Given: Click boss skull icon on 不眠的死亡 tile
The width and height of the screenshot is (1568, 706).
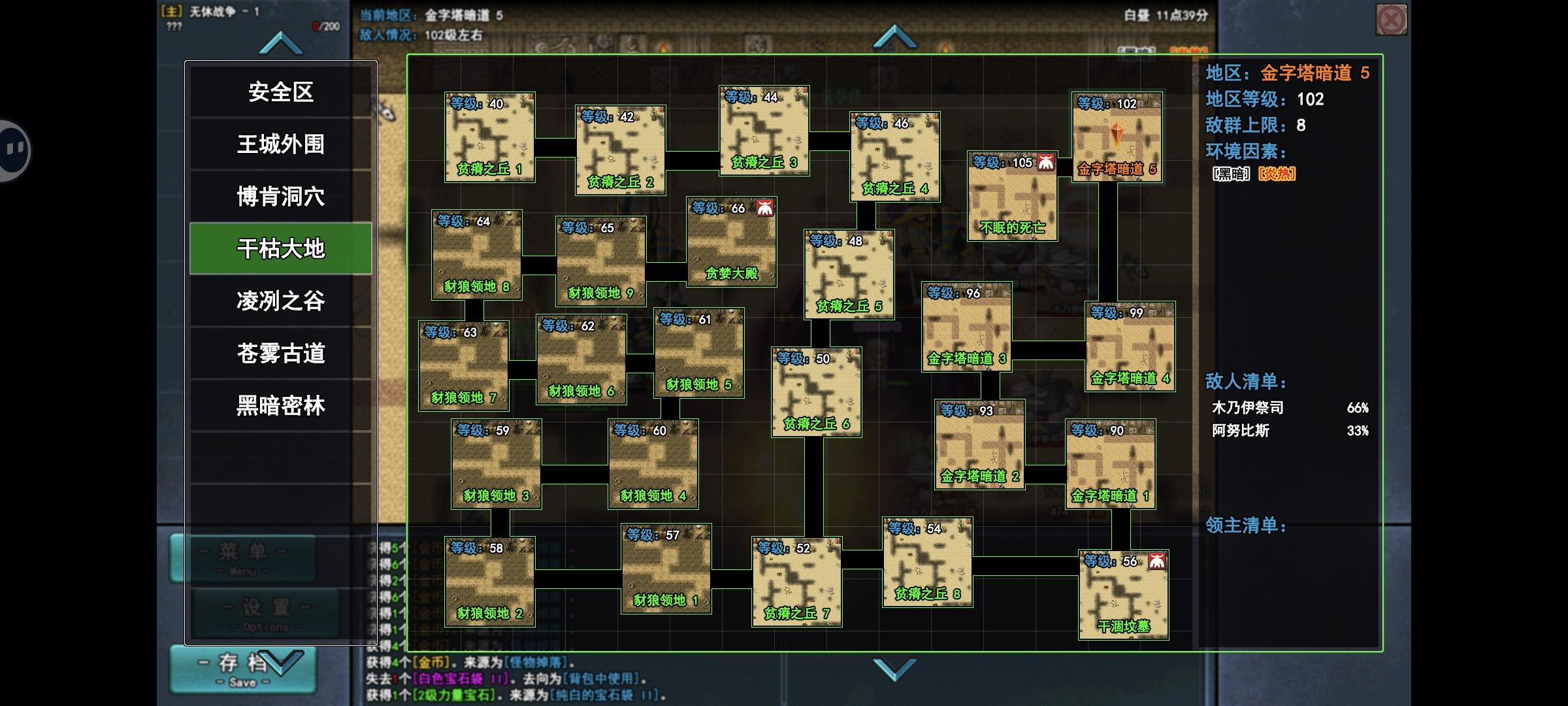Looking at the screenshot, I should click(x=1046, y=162).
